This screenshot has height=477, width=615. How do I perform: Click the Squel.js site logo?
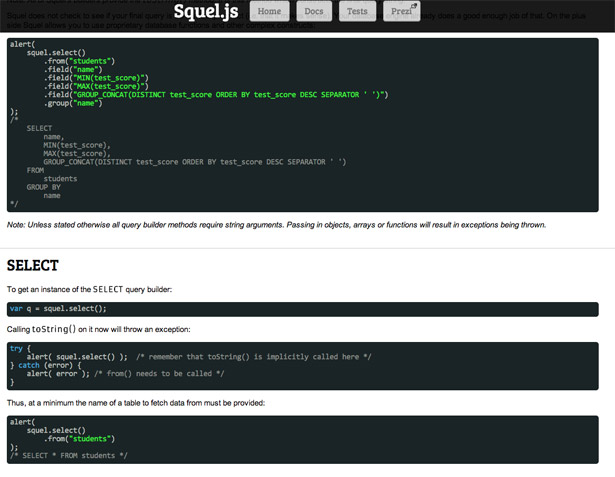click(x=206, y=11)
